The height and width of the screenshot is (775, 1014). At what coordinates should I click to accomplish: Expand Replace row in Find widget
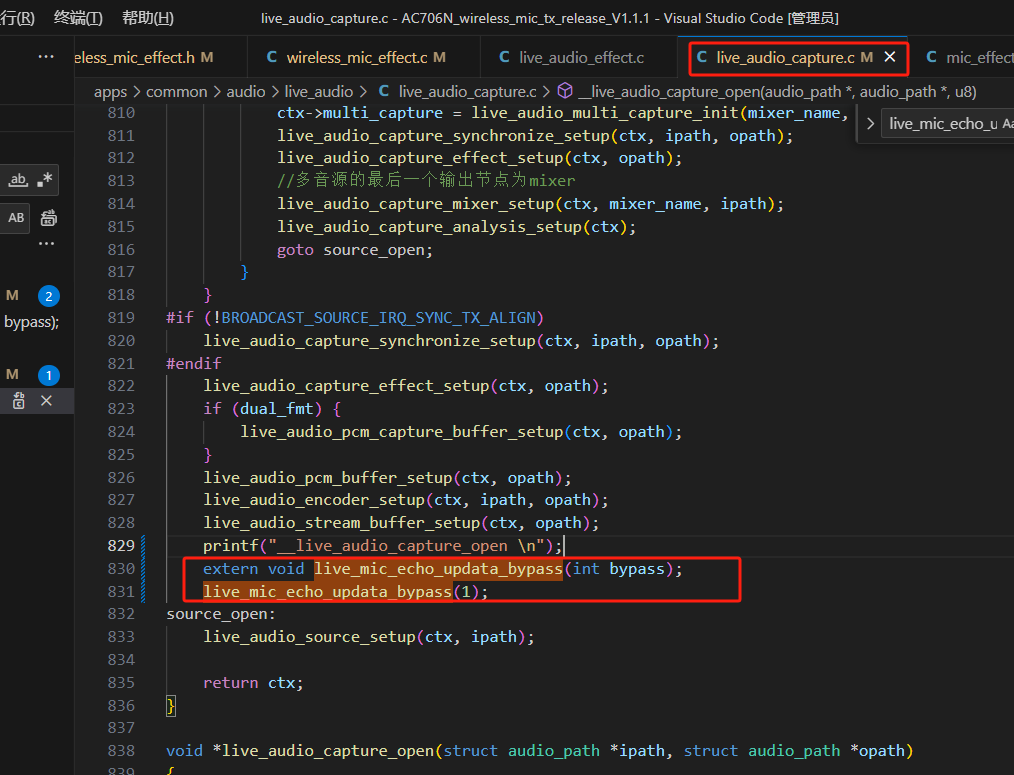(870, 124)
